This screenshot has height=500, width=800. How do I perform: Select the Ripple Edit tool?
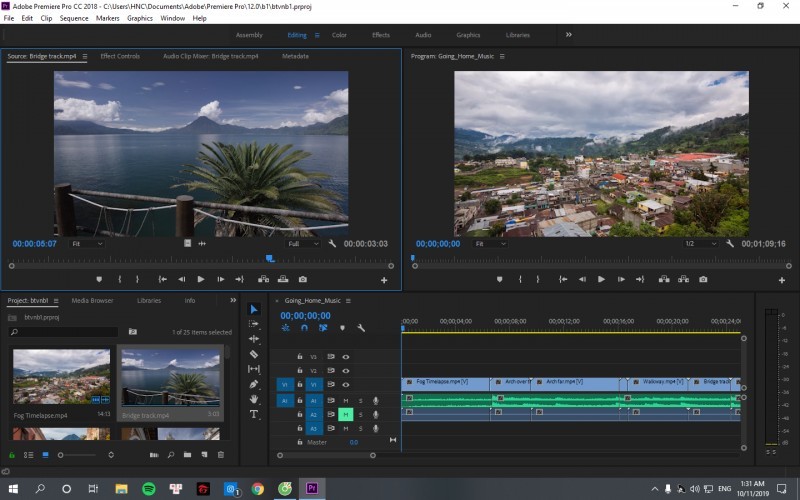click(254, 339)
